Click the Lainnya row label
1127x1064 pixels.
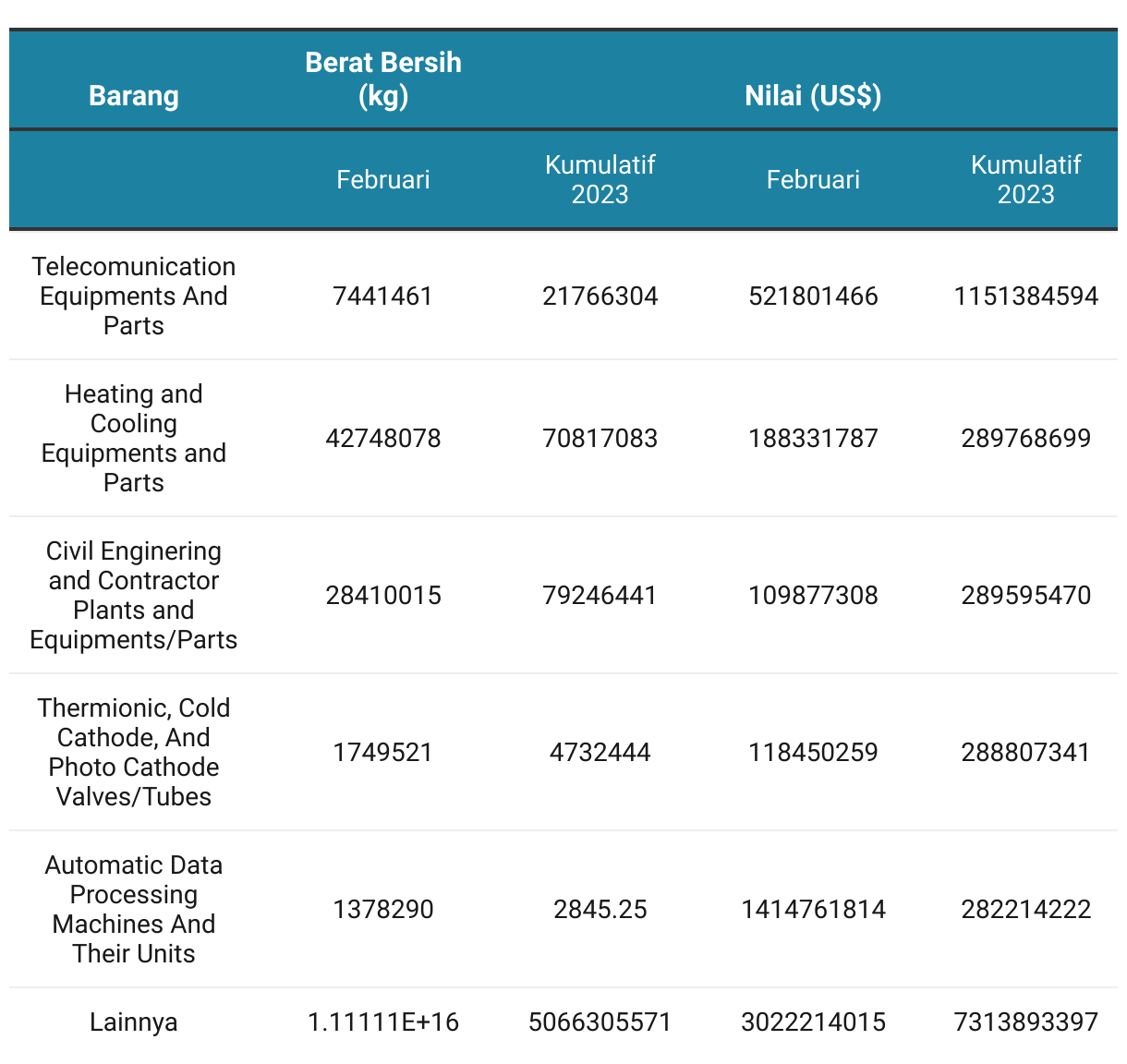pos(134,1022)
